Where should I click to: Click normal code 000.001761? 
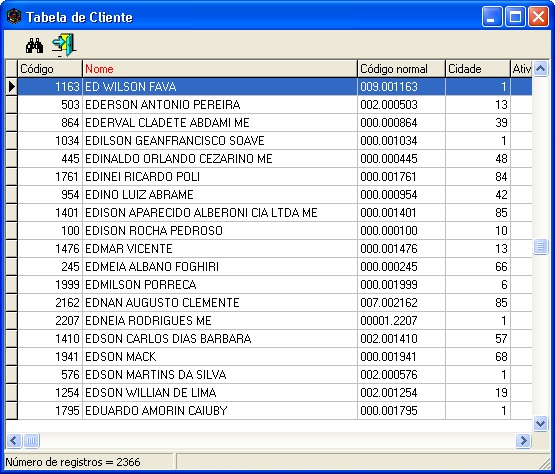[x=401, y=177]
